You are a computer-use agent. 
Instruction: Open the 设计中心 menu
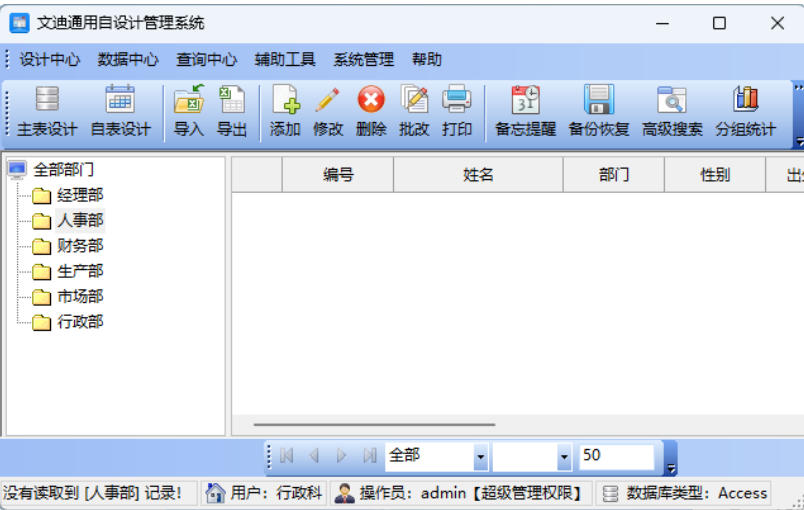click(x=50, y=59)
